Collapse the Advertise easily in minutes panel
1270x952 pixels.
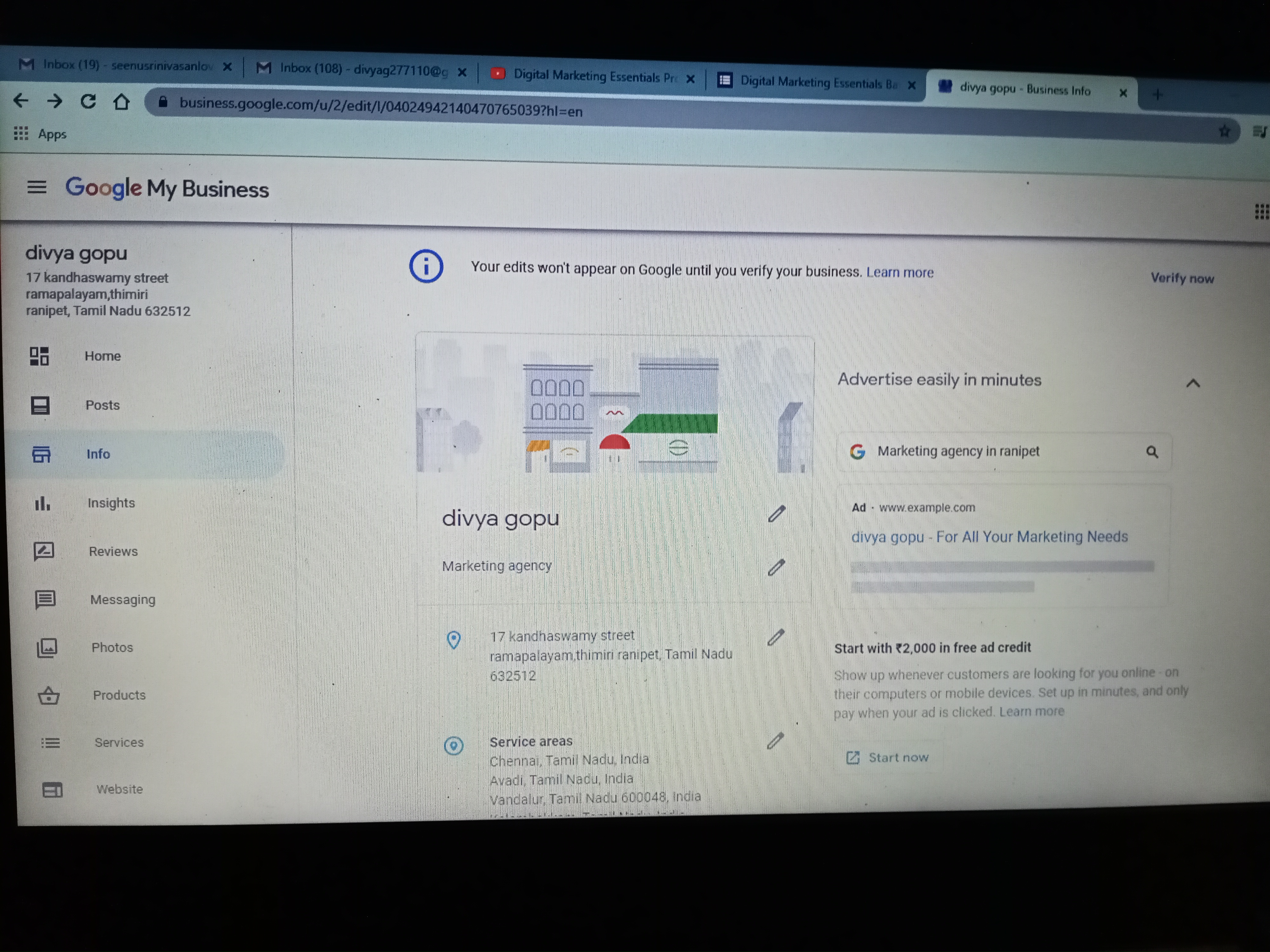[x=1193, y=383]
